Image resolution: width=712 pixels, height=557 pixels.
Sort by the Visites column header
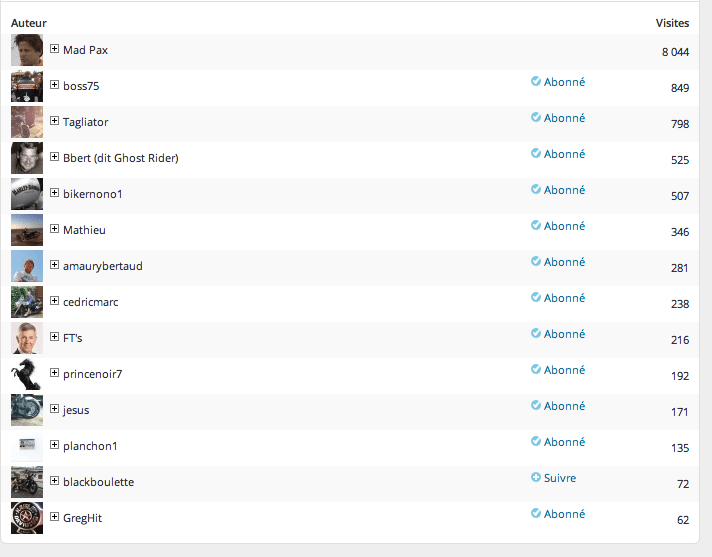[672, 22]
